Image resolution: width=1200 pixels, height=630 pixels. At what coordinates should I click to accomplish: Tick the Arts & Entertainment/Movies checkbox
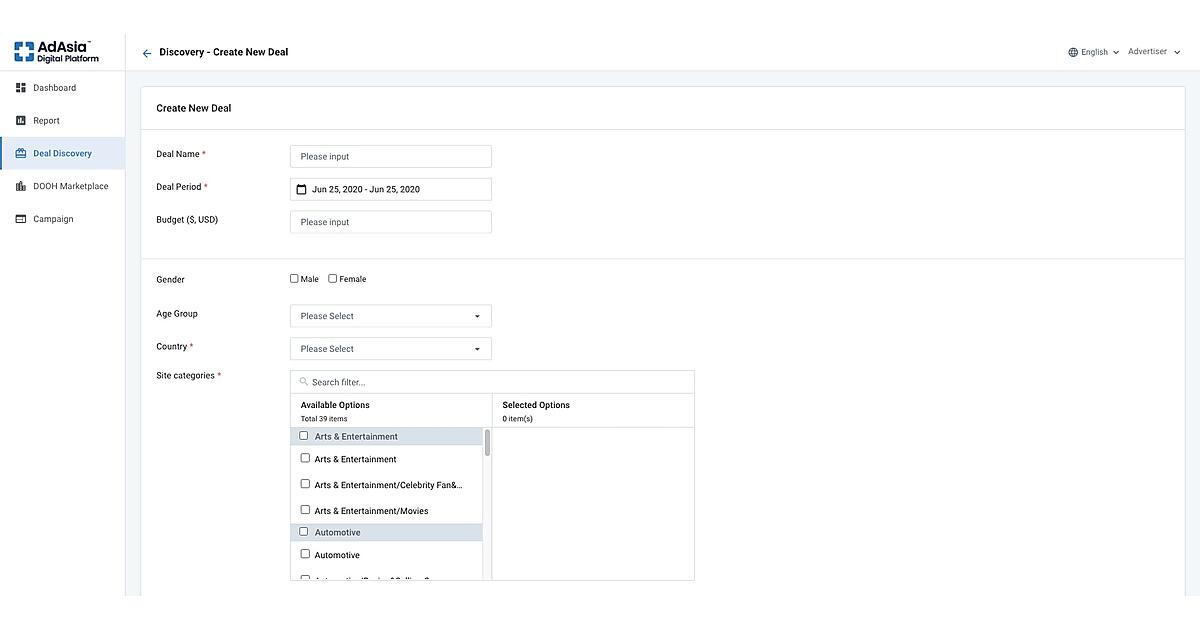tap(305, 510)
